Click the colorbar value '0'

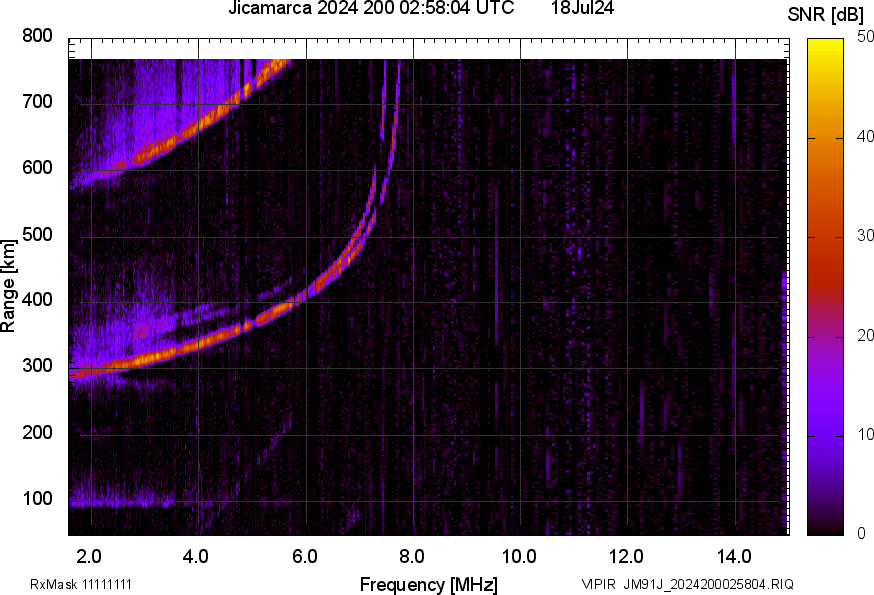pyautogui.click(x=861, y=534)
